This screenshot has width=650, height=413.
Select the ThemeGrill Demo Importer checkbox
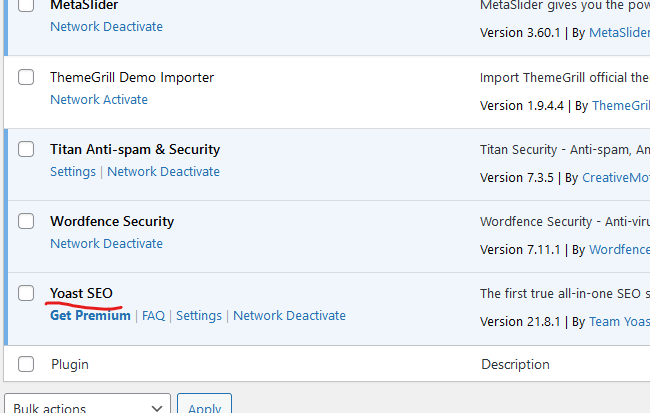pos(26,77)
